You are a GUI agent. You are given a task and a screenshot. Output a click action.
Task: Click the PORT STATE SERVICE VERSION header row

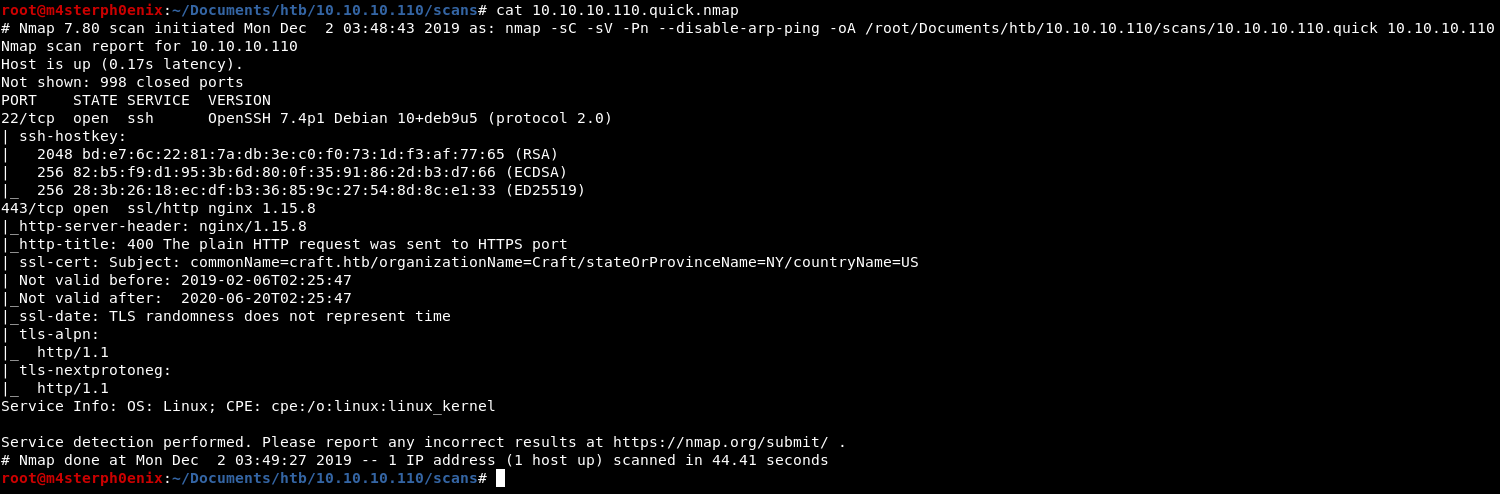136,100
